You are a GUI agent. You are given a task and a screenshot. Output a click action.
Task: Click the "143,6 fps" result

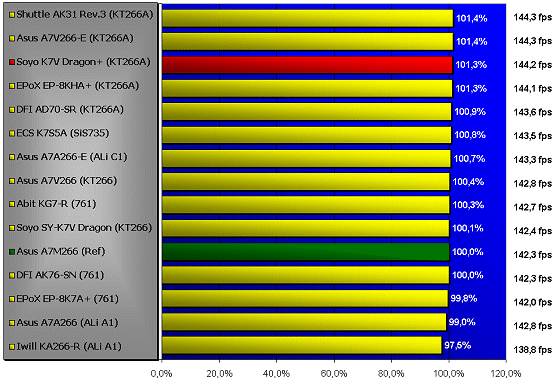(533, 112)
